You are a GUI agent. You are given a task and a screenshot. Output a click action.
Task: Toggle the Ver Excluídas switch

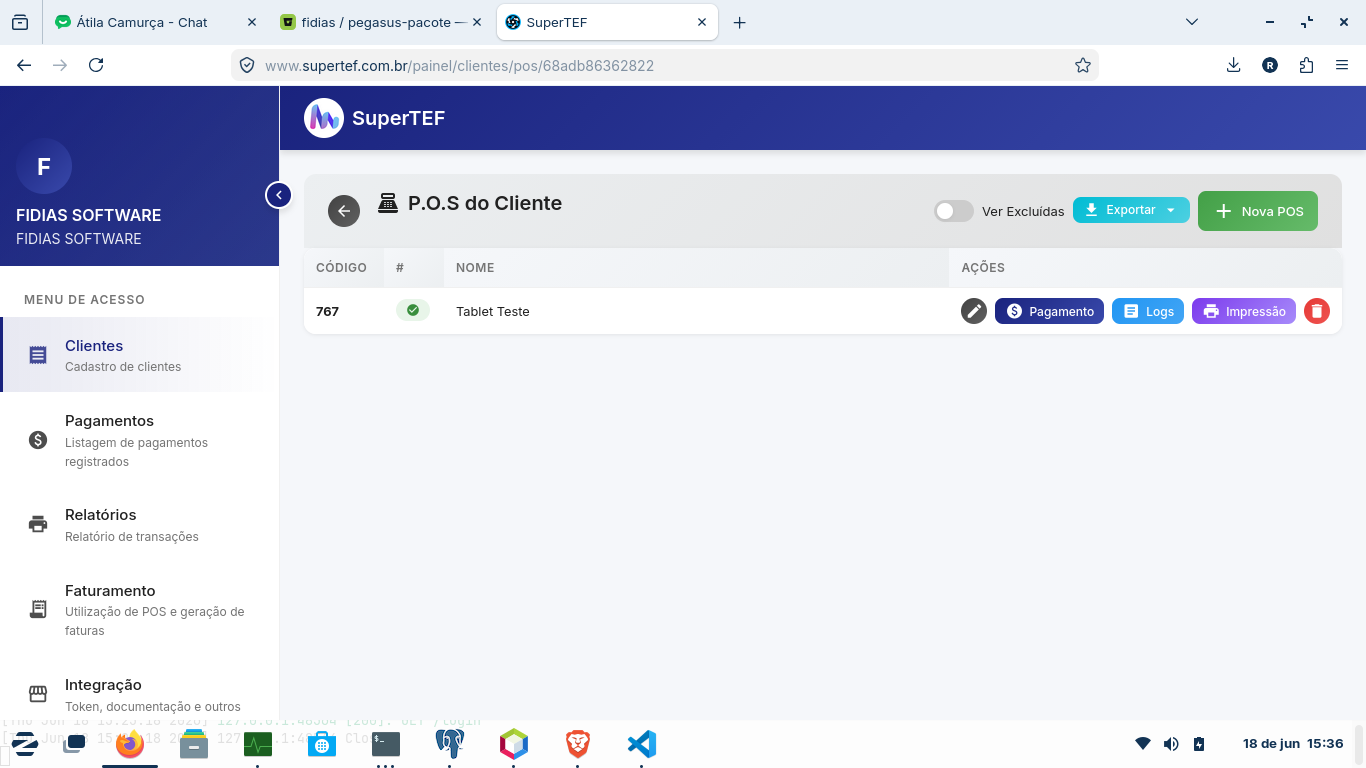coord(954,211)
